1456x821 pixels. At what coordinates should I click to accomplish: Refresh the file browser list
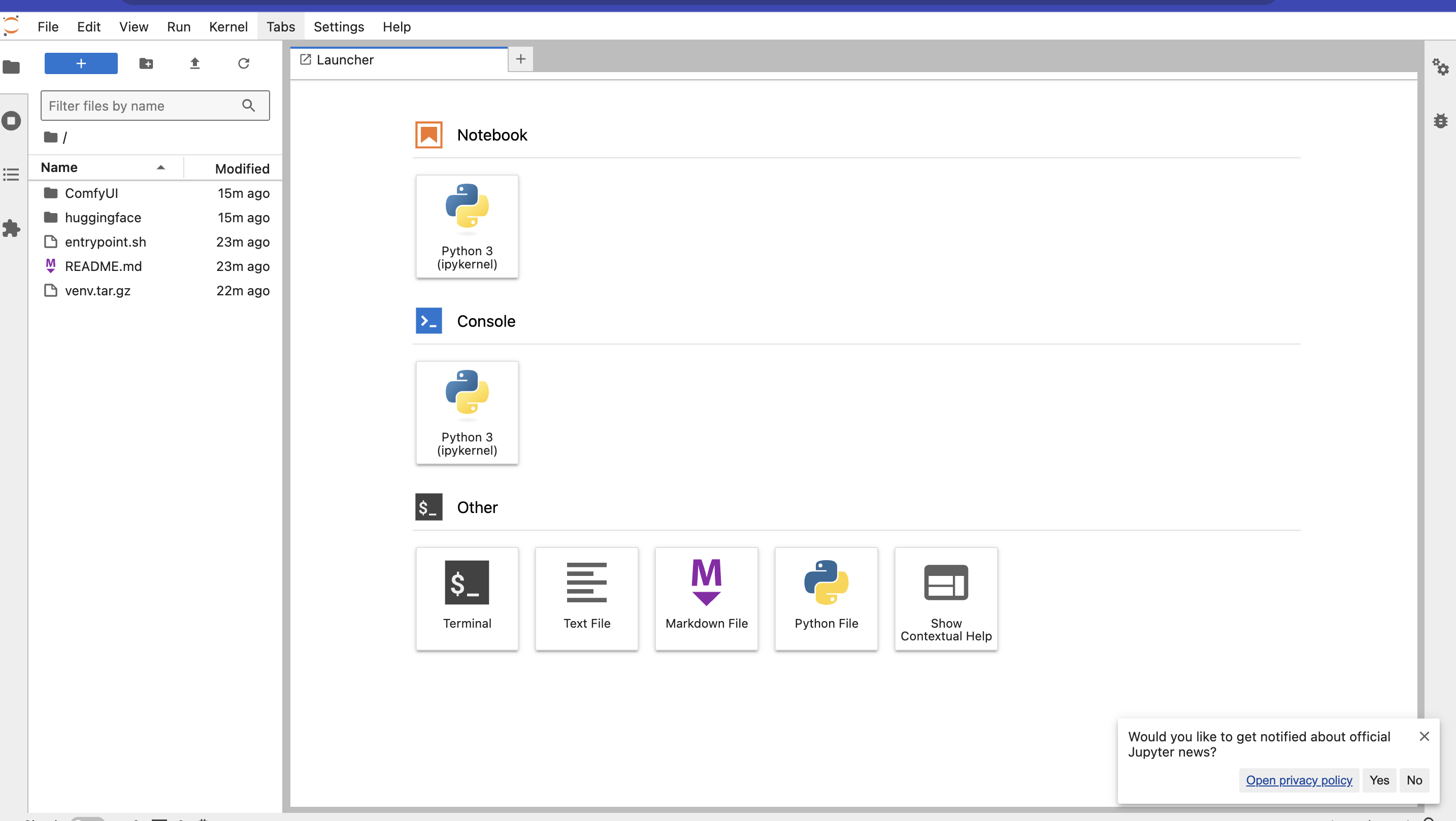[244, 63]
